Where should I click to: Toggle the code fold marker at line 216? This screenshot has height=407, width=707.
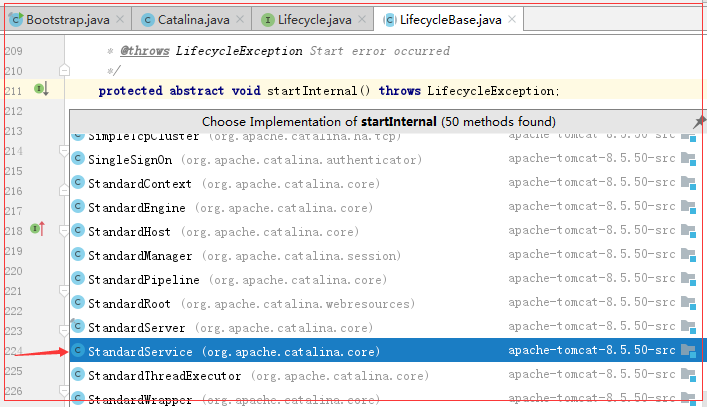[64, 191]
